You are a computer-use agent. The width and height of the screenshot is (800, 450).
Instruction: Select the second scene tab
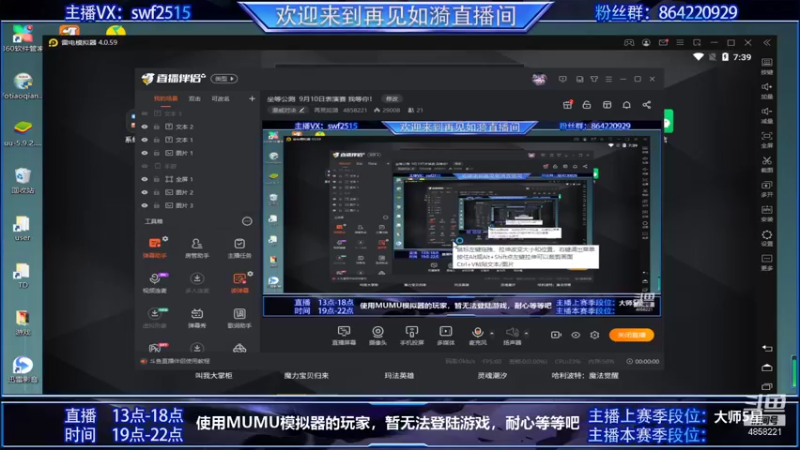click(x=194, y=98)
